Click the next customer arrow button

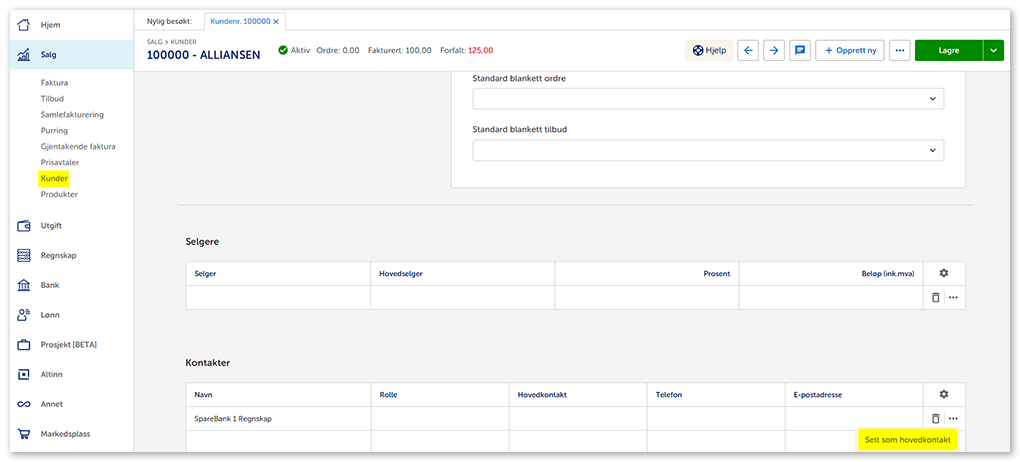773,50
